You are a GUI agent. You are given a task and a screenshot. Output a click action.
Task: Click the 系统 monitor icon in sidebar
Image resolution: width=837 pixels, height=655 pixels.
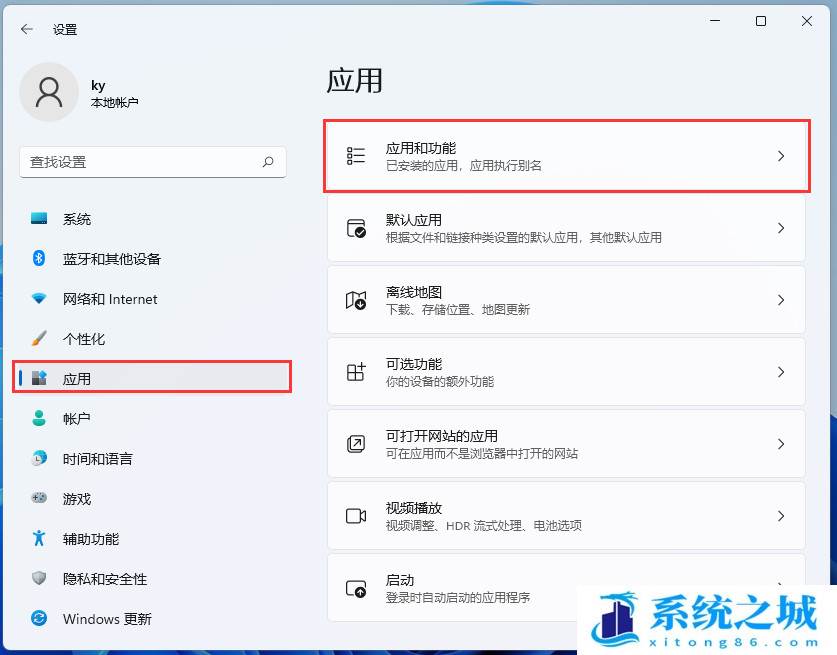tap(39, 219)
